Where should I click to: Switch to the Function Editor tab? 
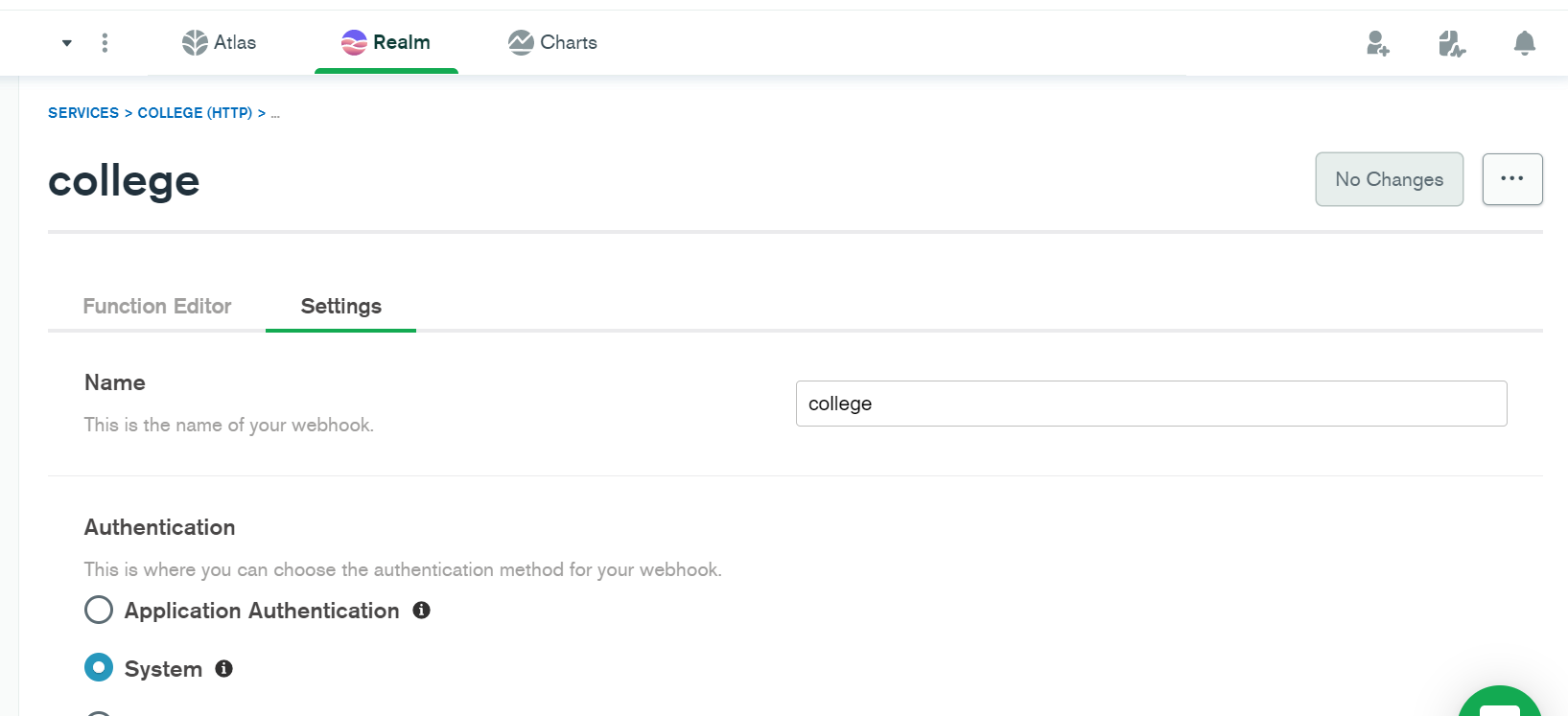157,306
